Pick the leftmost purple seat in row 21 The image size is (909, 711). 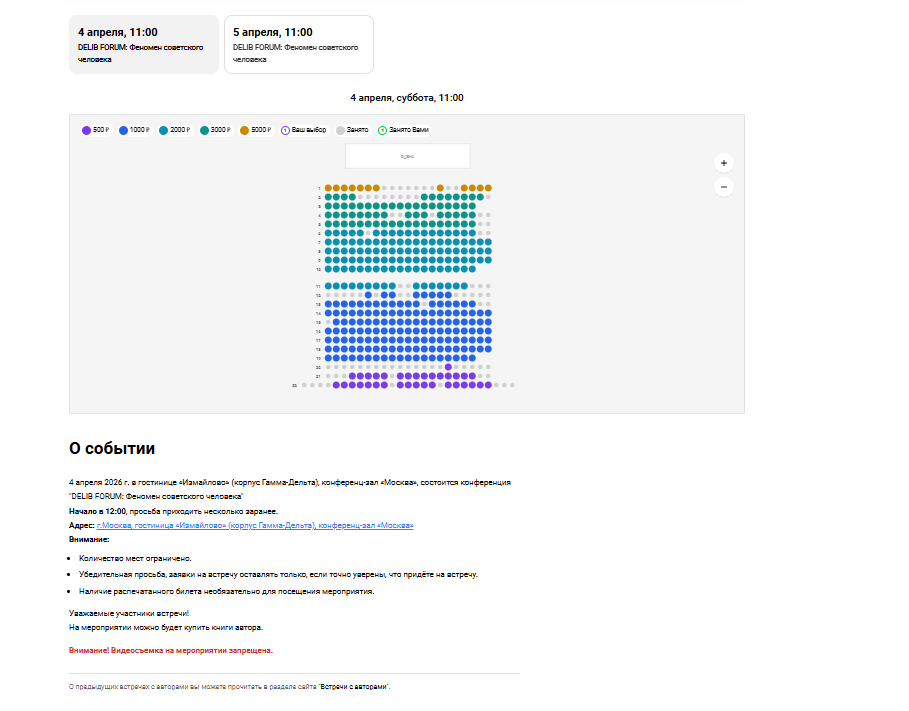tap(352, 376)
